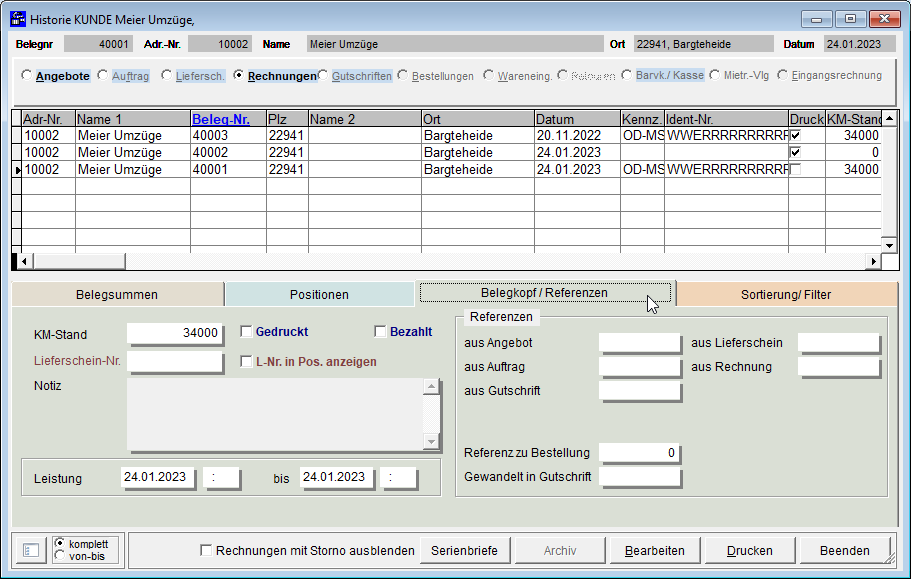Click table scroll up arrow
The height and width of the screenshot is (579, 911).
[x=890, y=118]
